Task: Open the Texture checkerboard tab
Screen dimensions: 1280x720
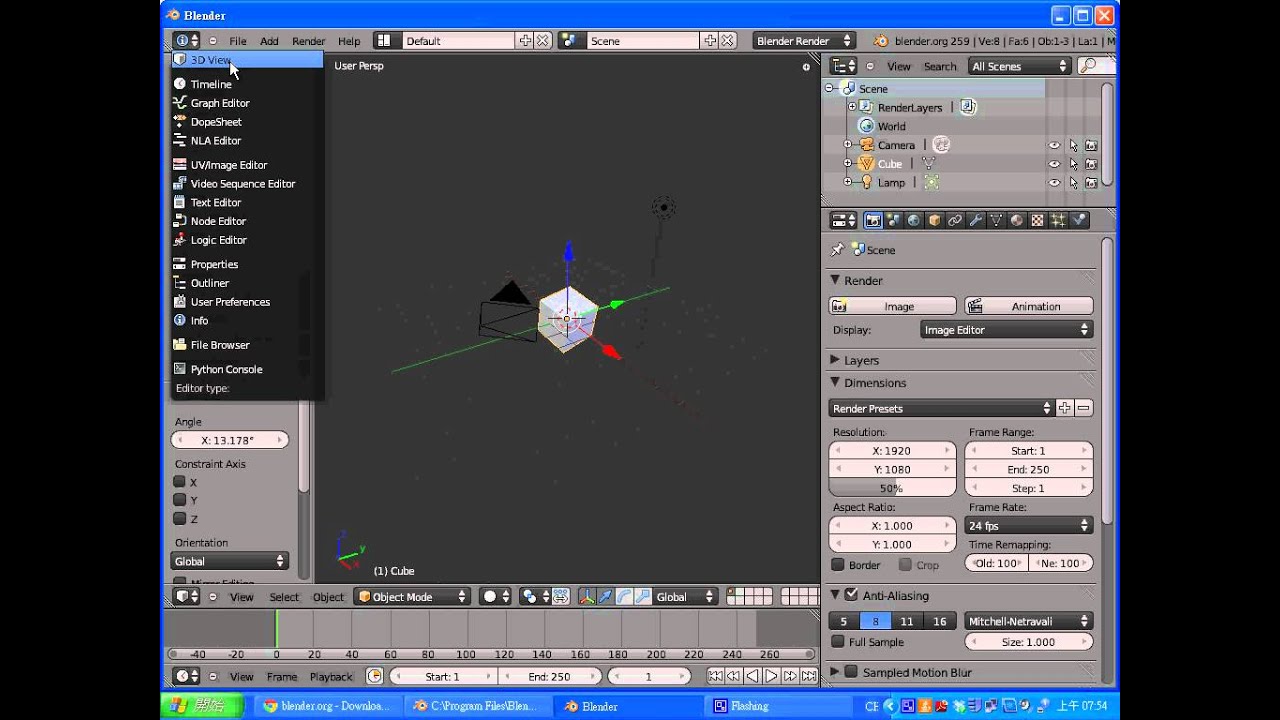Action: pyautogui.click(x=1037, y=220)
